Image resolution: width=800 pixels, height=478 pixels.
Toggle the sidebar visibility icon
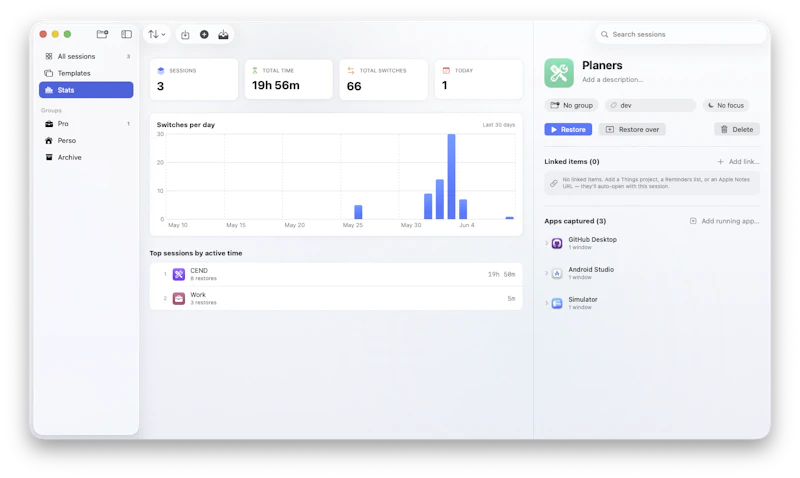point(127,34)
